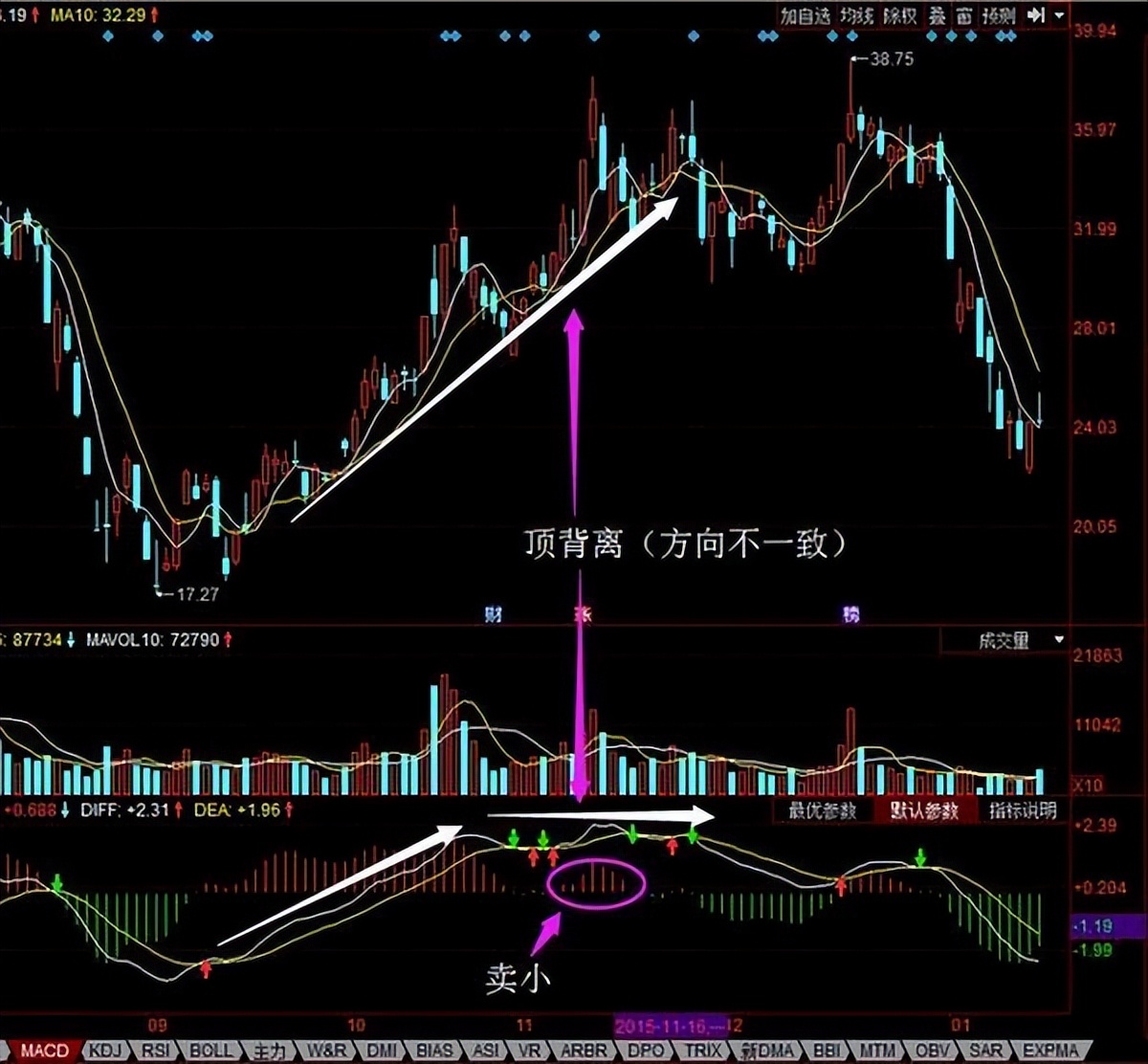Switch to the BOLL indicator tab
This screenshot has width=1148, height=1064.
(210, 1051)
